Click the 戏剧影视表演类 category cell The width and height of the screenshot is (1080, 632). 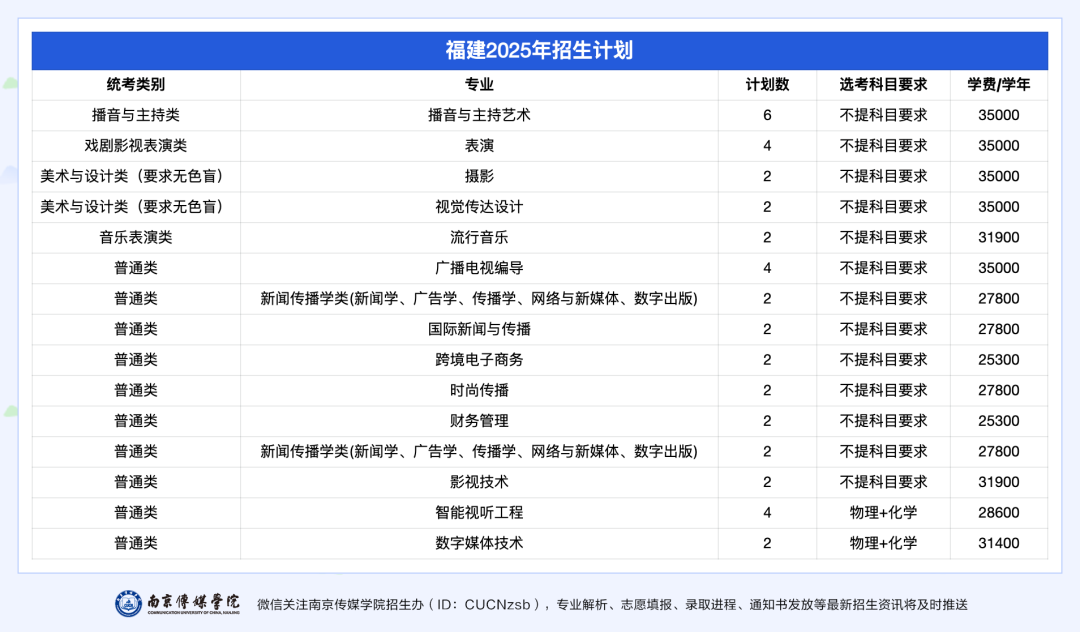click(136, 145)
